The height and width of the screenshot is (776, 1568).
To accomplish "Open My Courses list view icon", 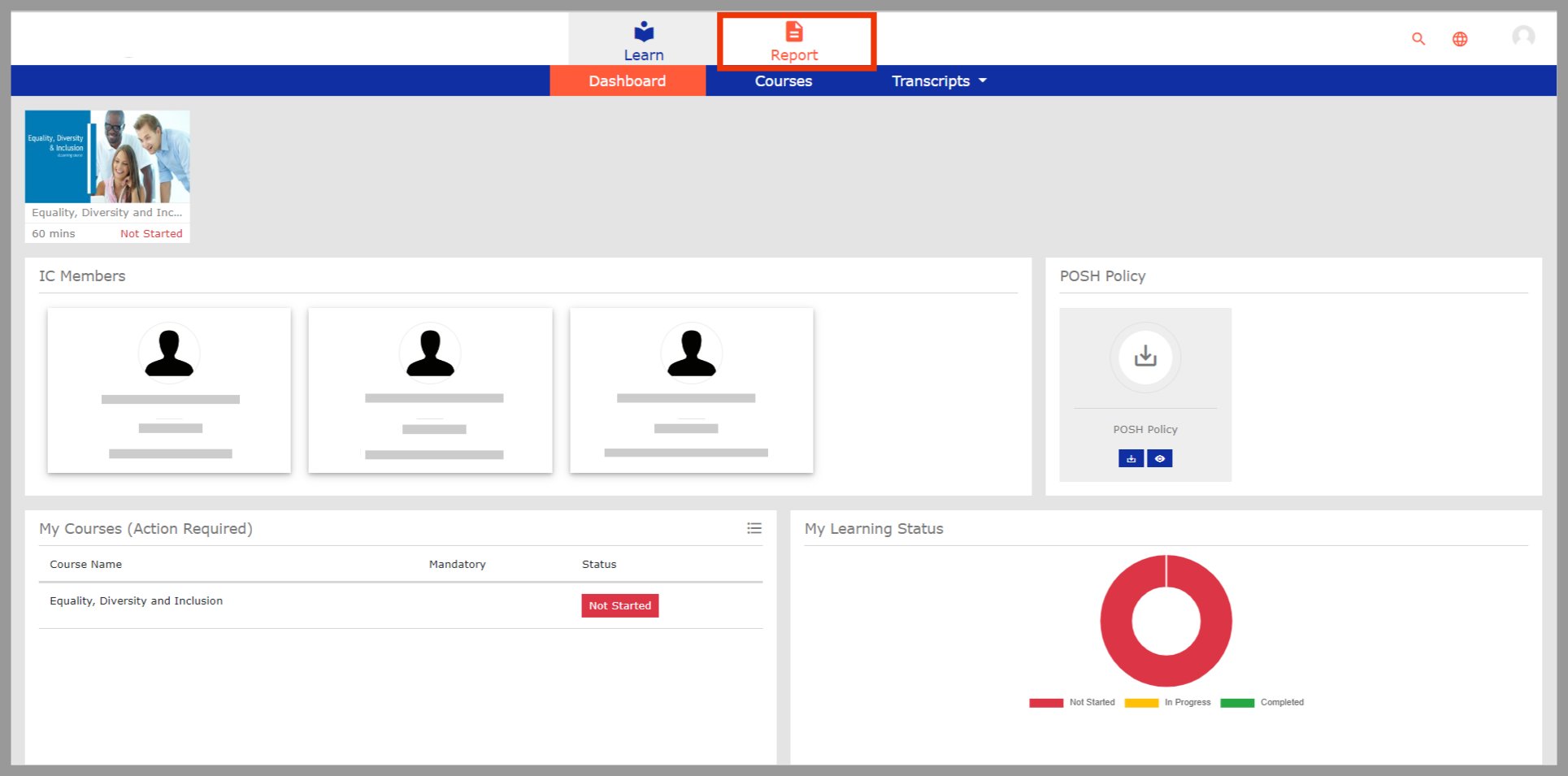I will point(754,529).
